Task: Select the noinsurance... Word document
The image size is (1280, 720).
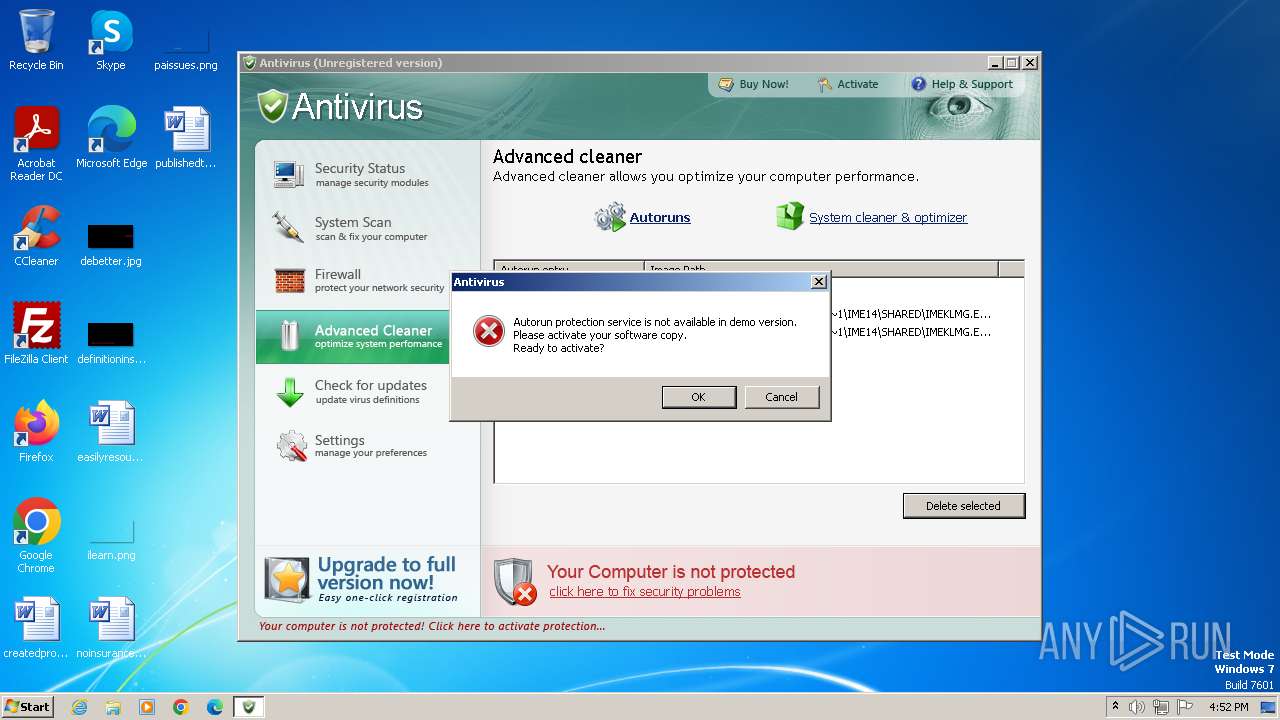Action: [111, 628]
